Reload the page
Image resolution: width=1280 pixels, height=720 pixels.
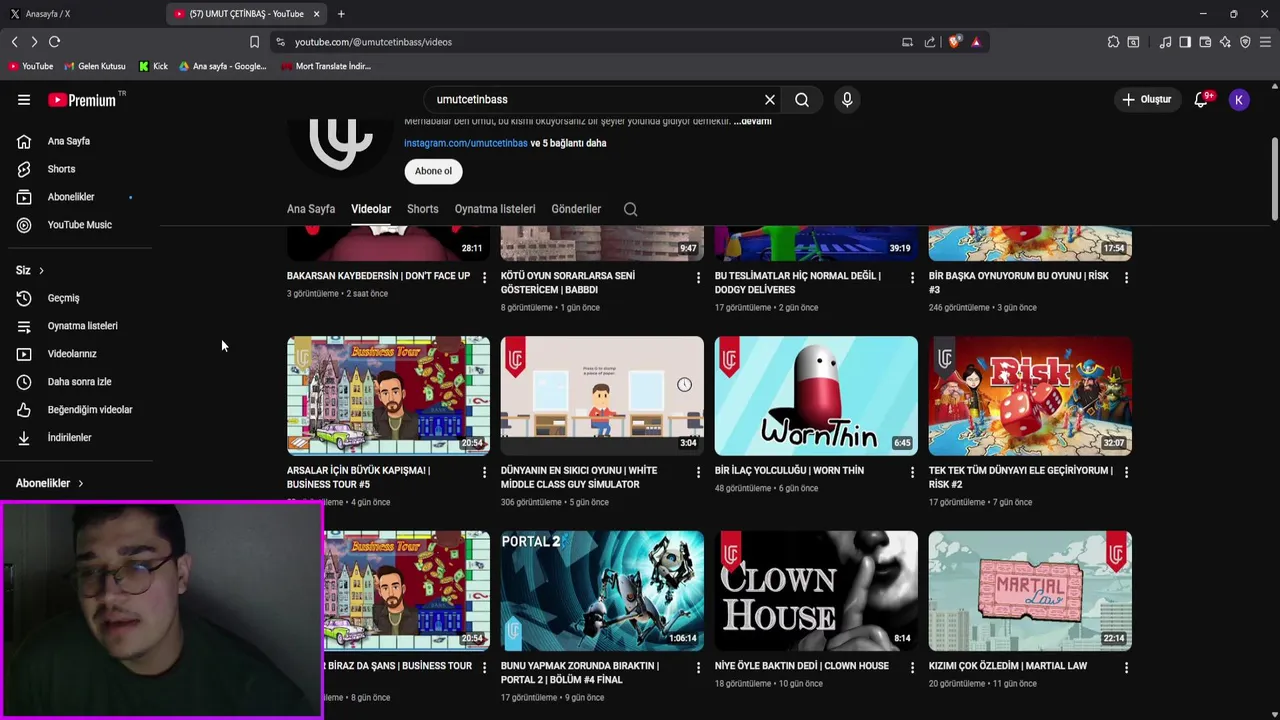[x=54, y=42]
